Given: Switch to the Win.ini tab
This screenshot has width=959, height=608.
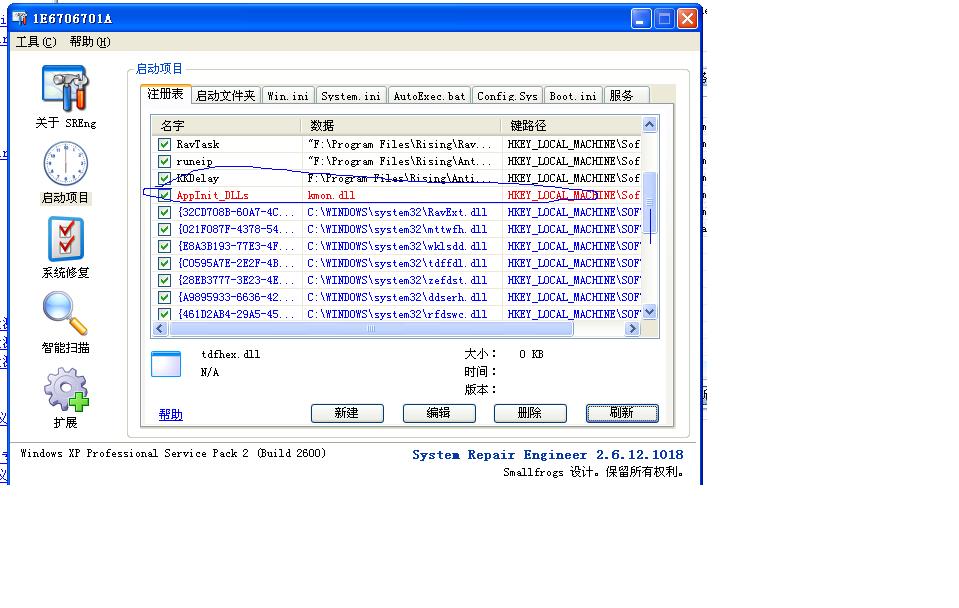Looking at the screenshot, I should click(x=288, y=96).
